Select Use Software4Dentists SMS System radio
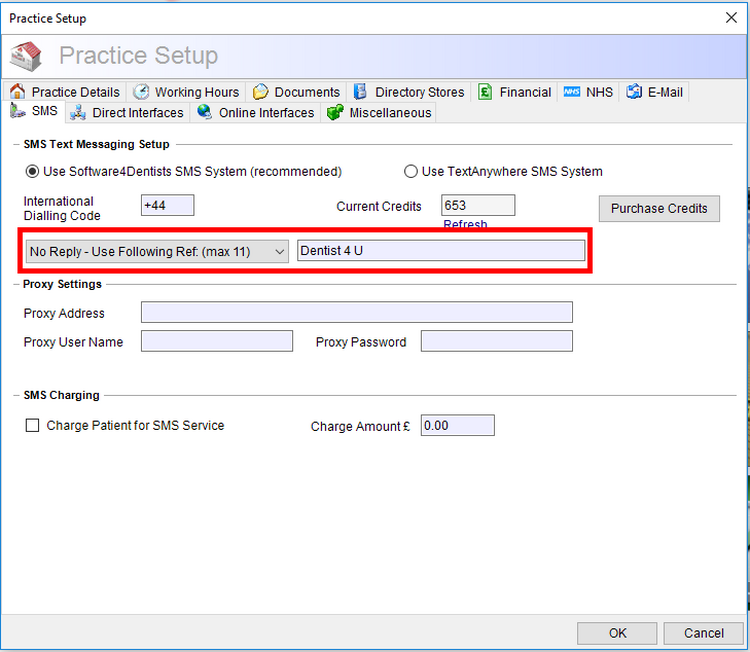Viewport: 750px width, 652px height. click(x=32, y=171)
